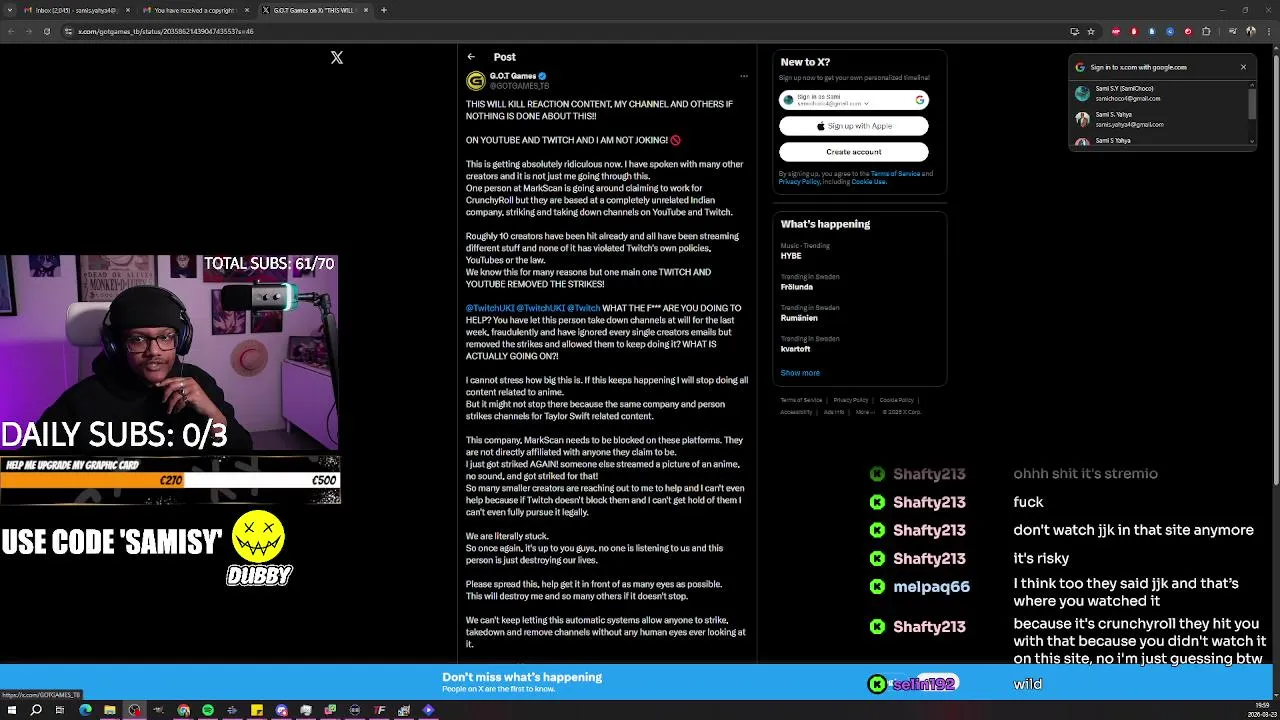Open HYBE trending topic
Screen dimensions: 1280x720
pos(791,256)
